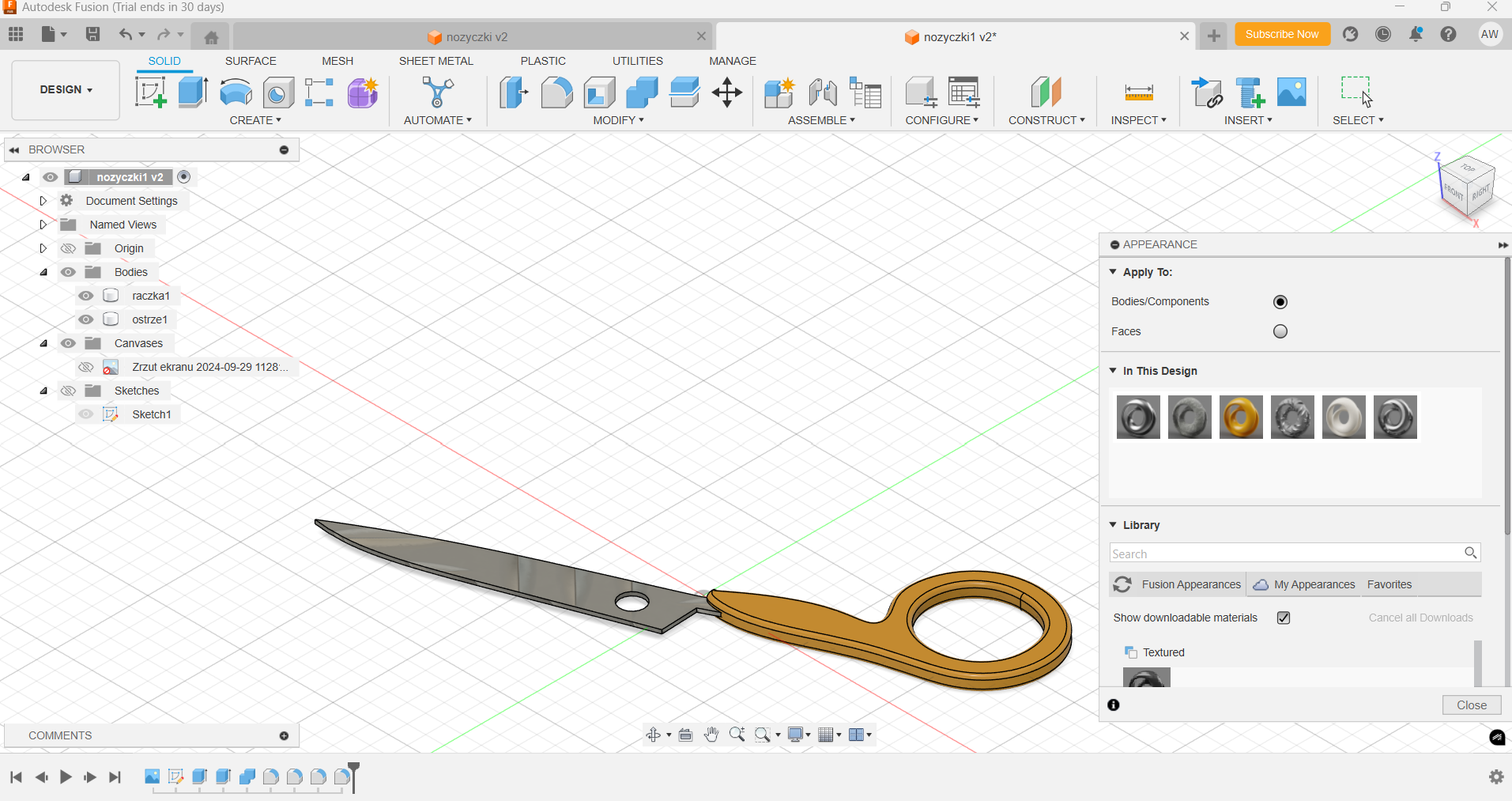This screenshot has width=1512, height=801.
Task: Select the Fillet tool
Action: click(556, 93)
